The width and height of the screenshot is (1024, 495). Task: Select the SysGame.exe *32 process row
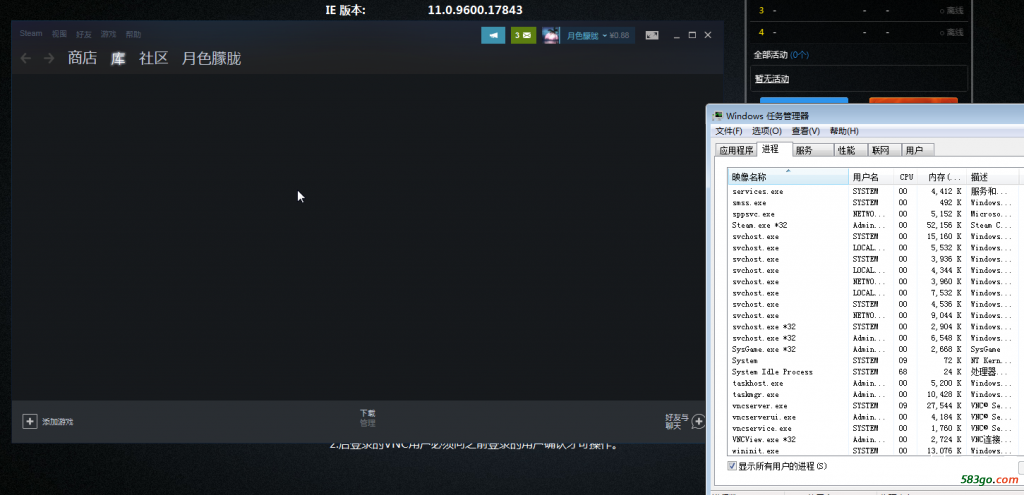pos(874,349)
